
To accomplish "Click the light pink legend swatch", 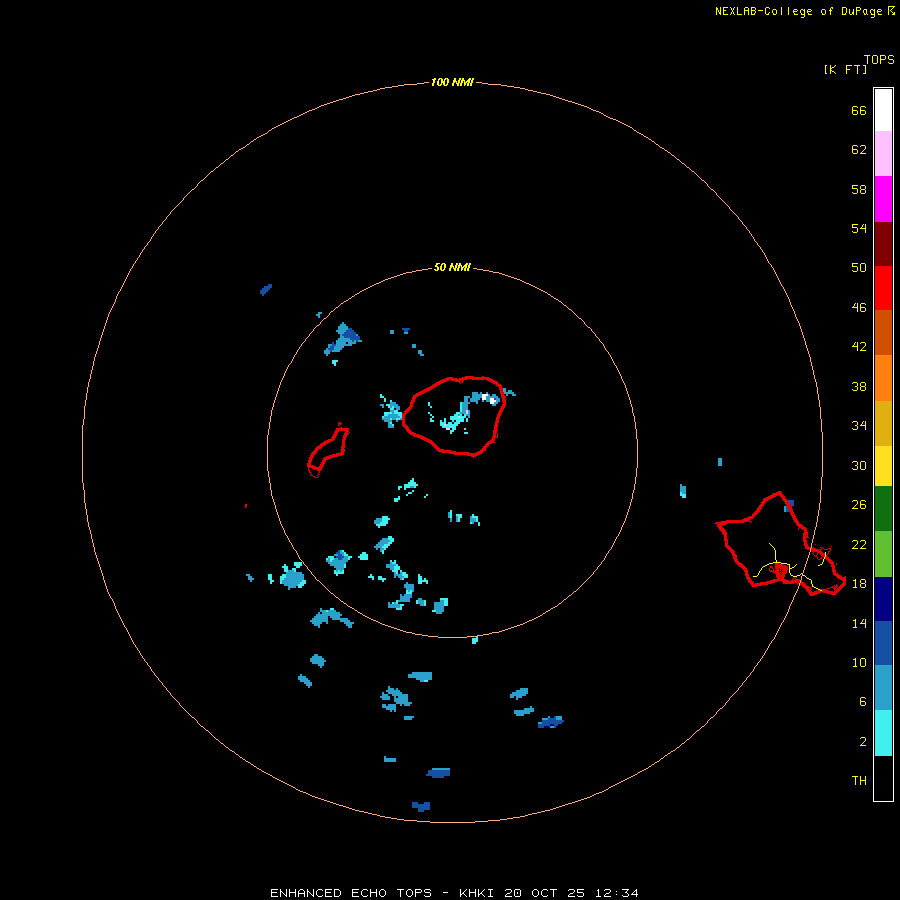I will 883,154.
